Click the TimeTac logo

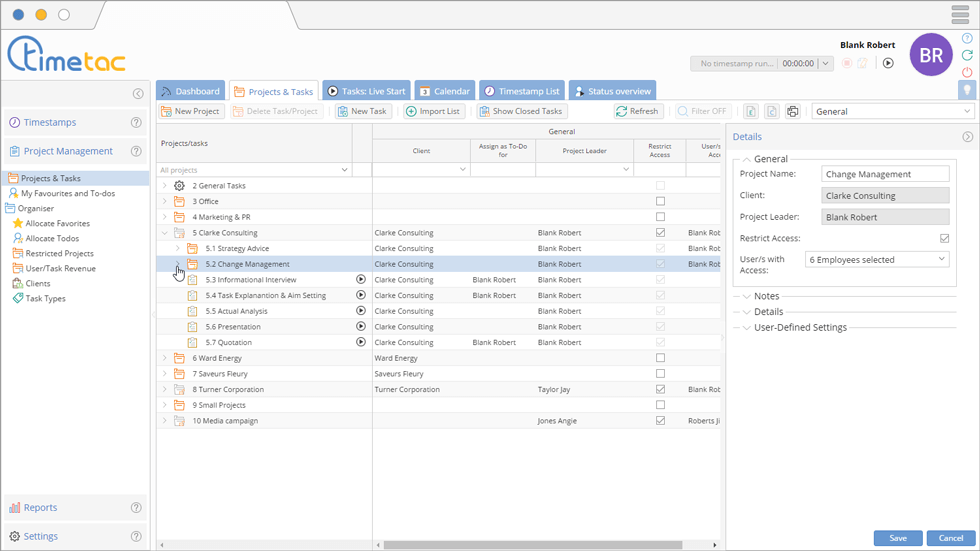(66, 54)
